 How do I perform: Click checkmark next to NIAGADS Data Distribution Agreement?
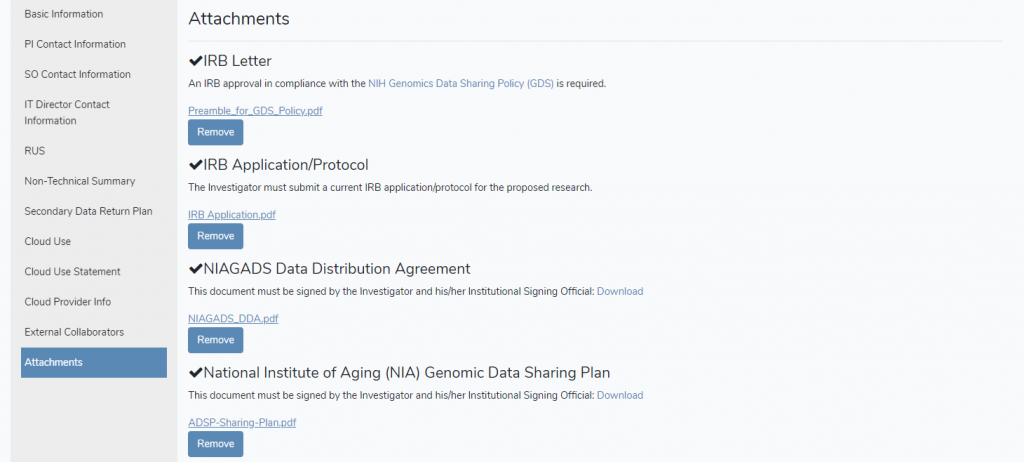pos(195,269)
